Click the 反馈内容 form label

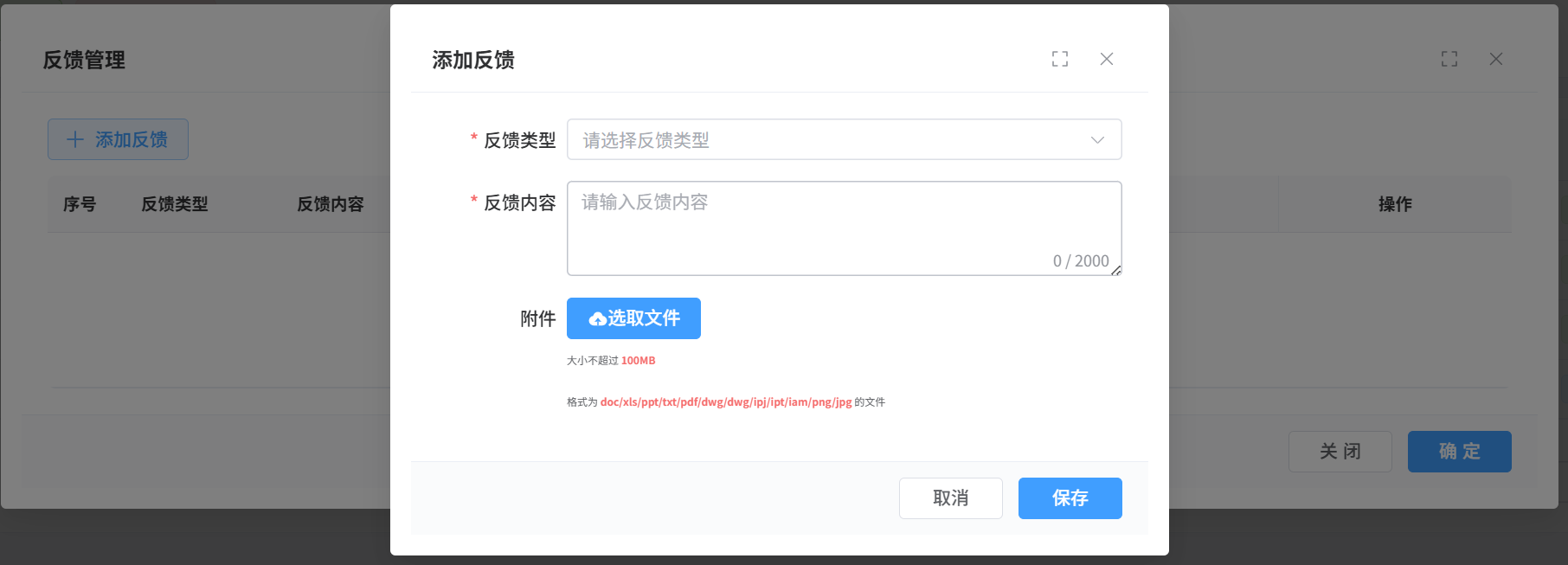[x=519, y=202]
